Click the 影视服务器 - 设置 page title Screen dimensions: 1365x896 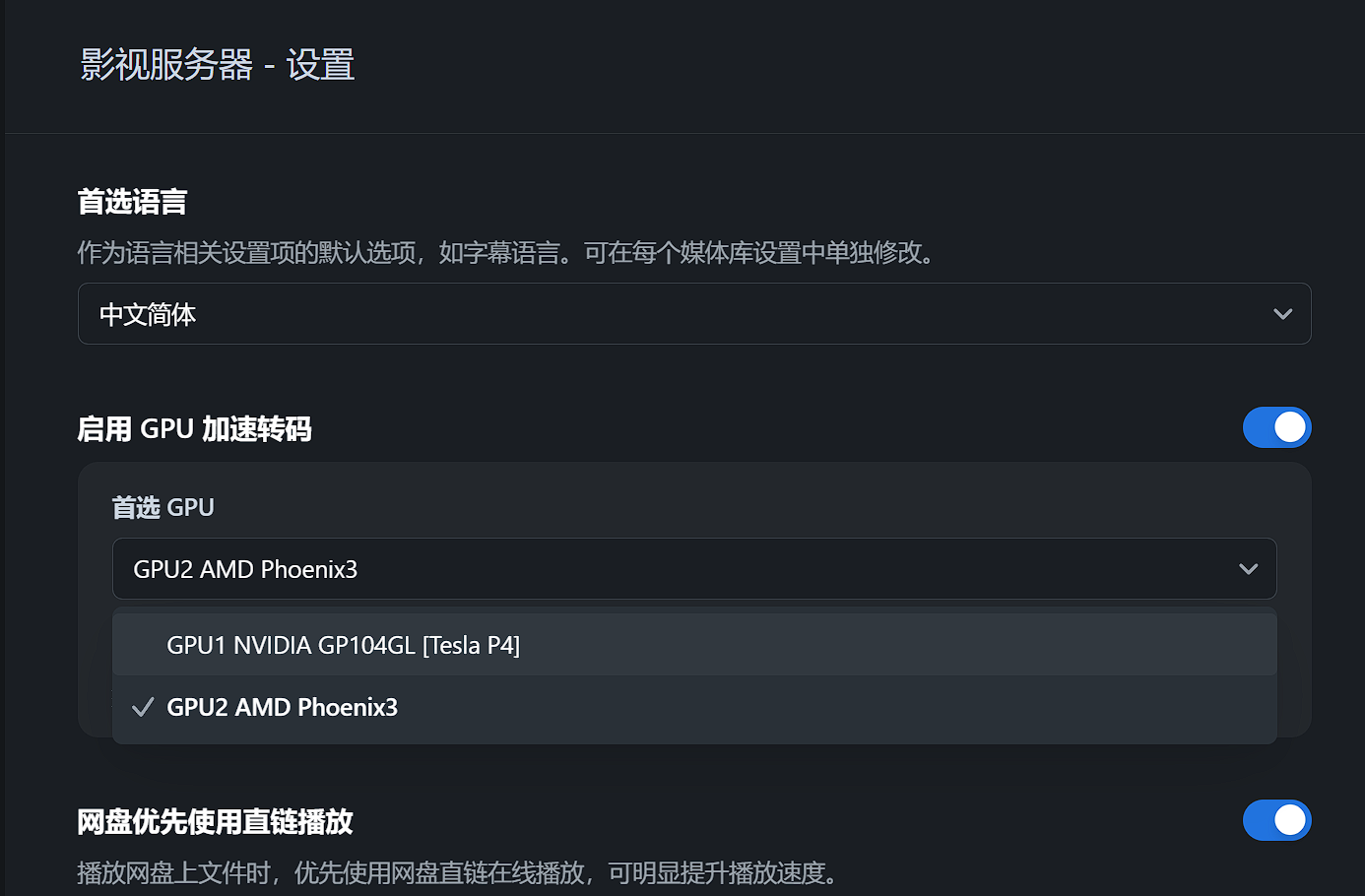pyautogui.click(x=217, y=65)
